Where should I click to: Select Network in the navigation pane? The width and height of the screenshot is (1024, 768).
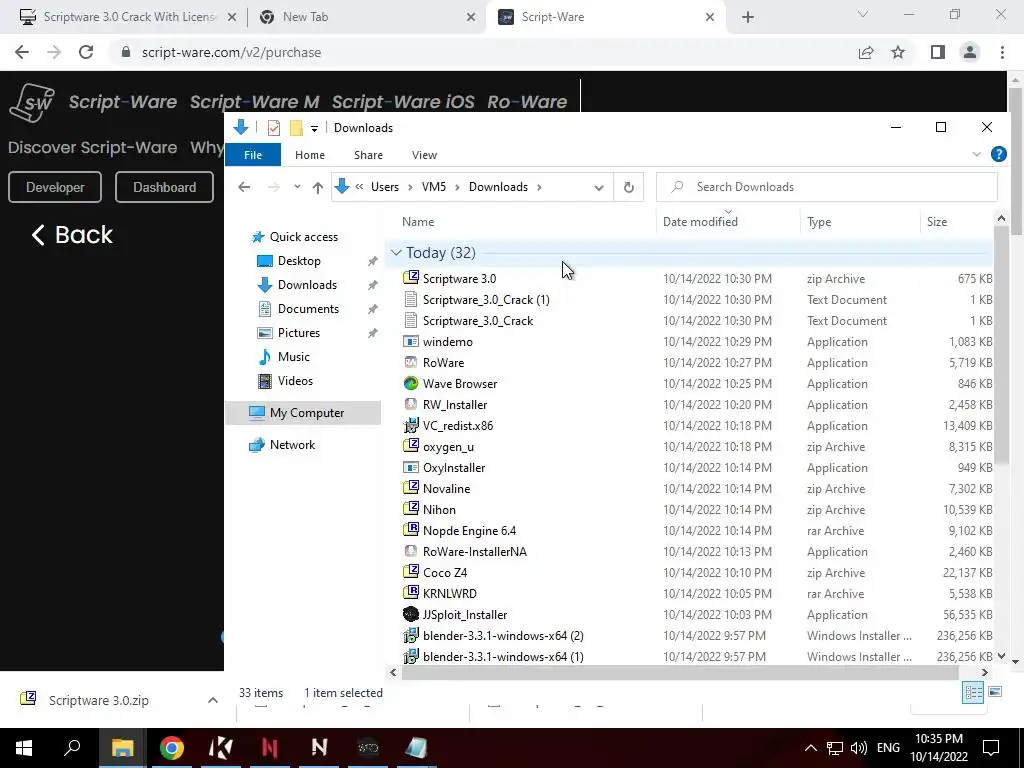pos(292,445)
